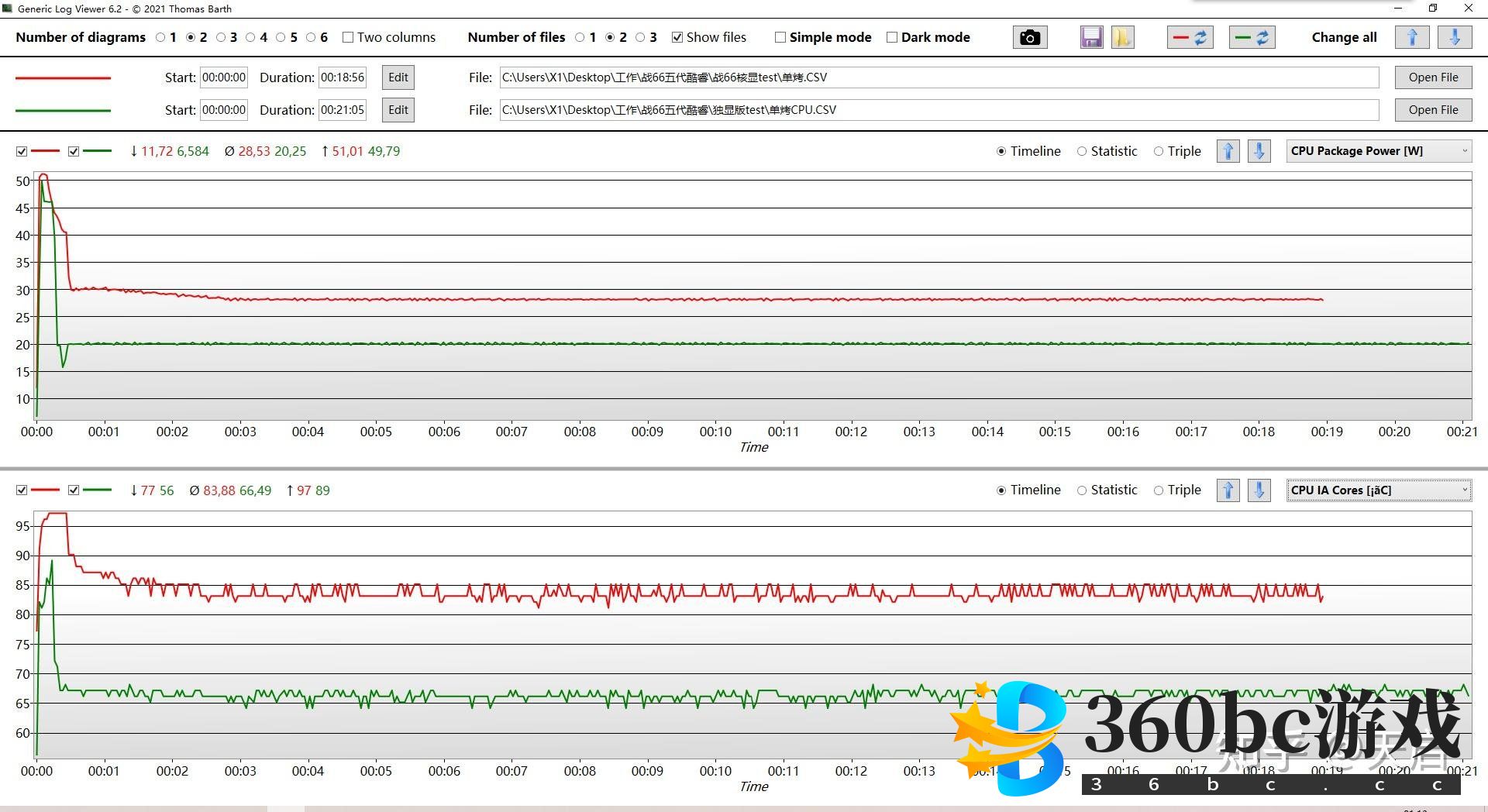
Task: Click the floppy disk save icon
Action: click(1091, 37)
